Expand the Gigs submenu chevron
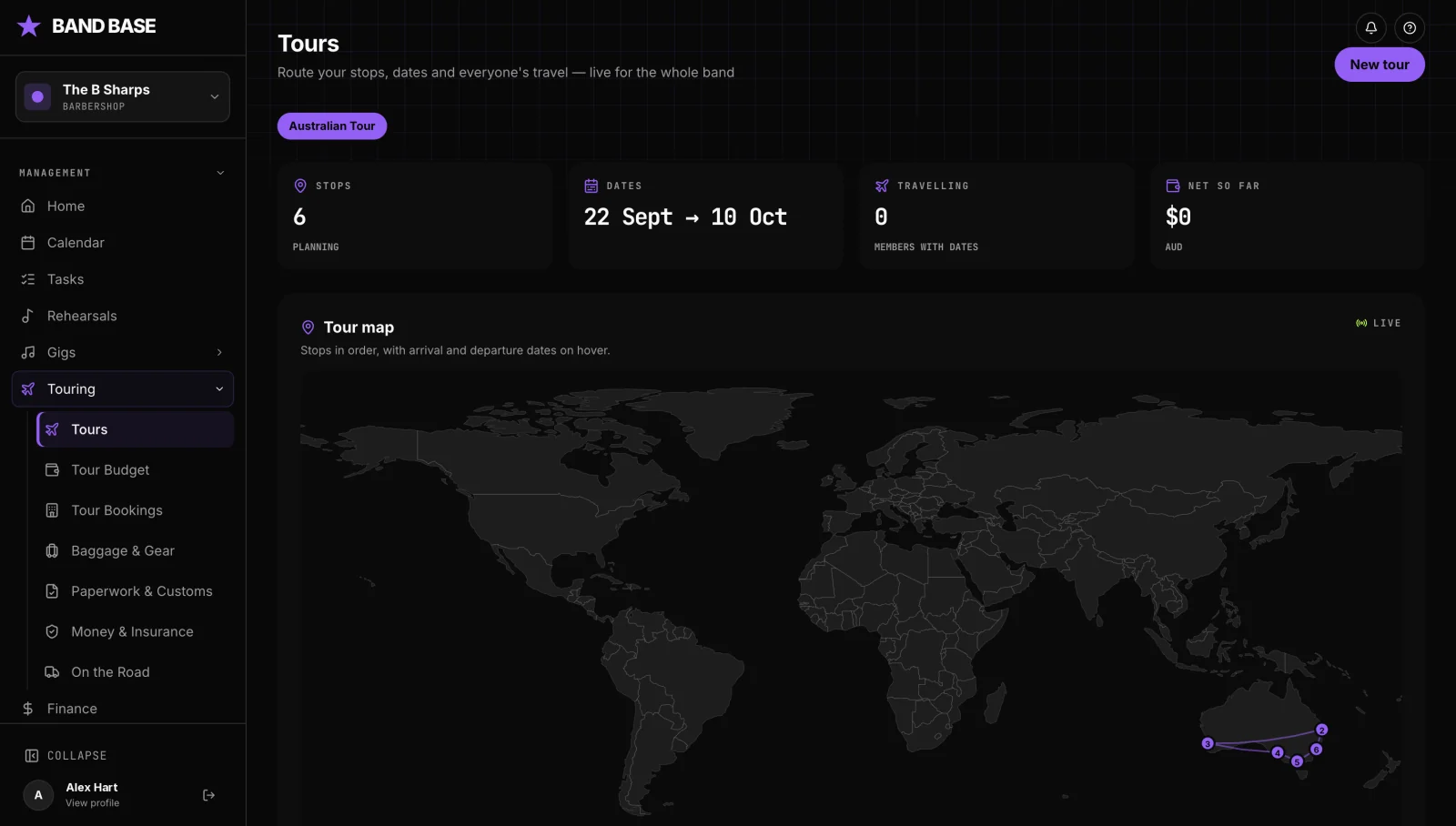Image resolution: width=1456 pixels, height=826 pixels. pos(219,352)
